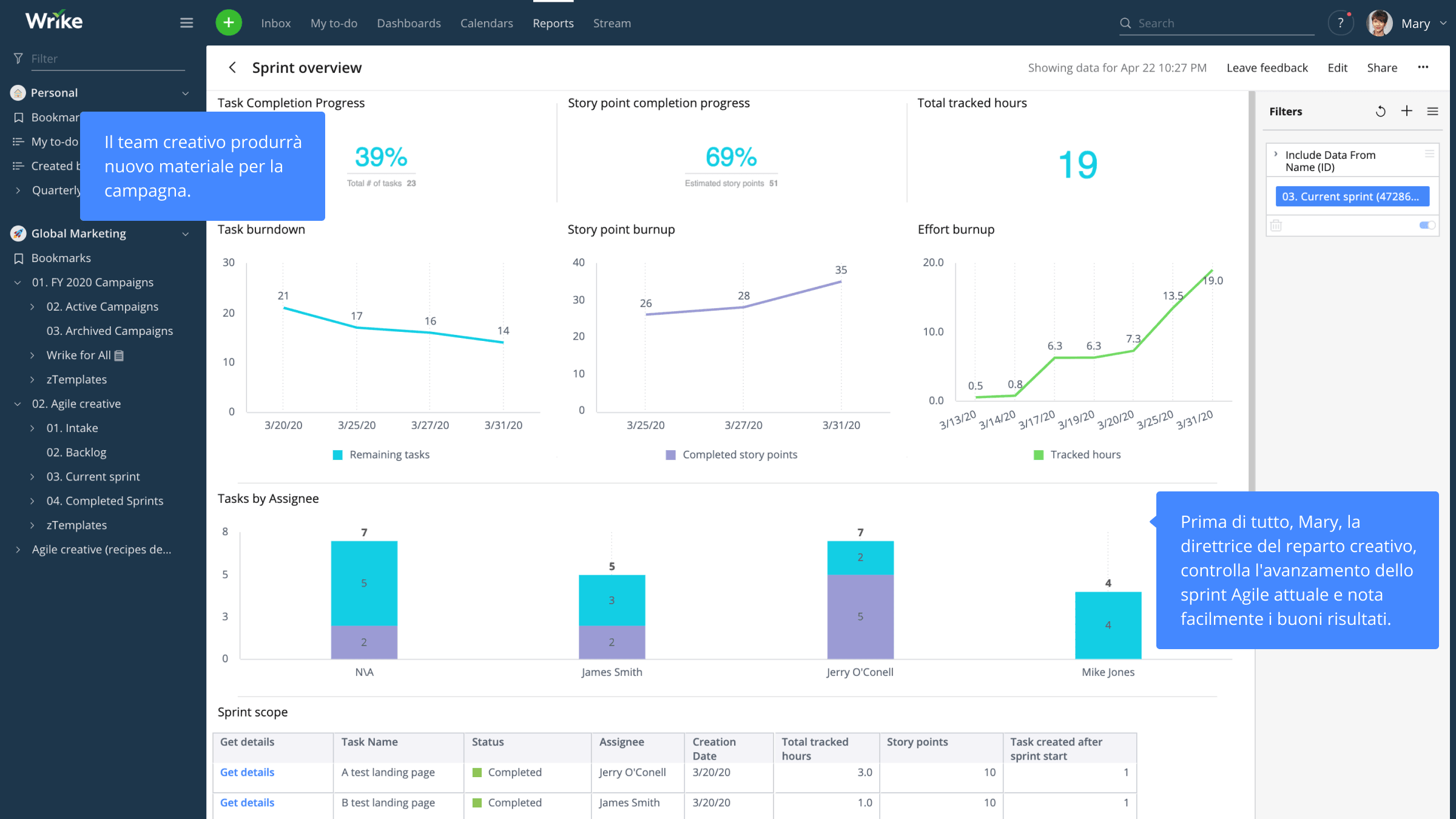
Task: Open user menu chevron next to Mary
Action: click(1444, 23)
